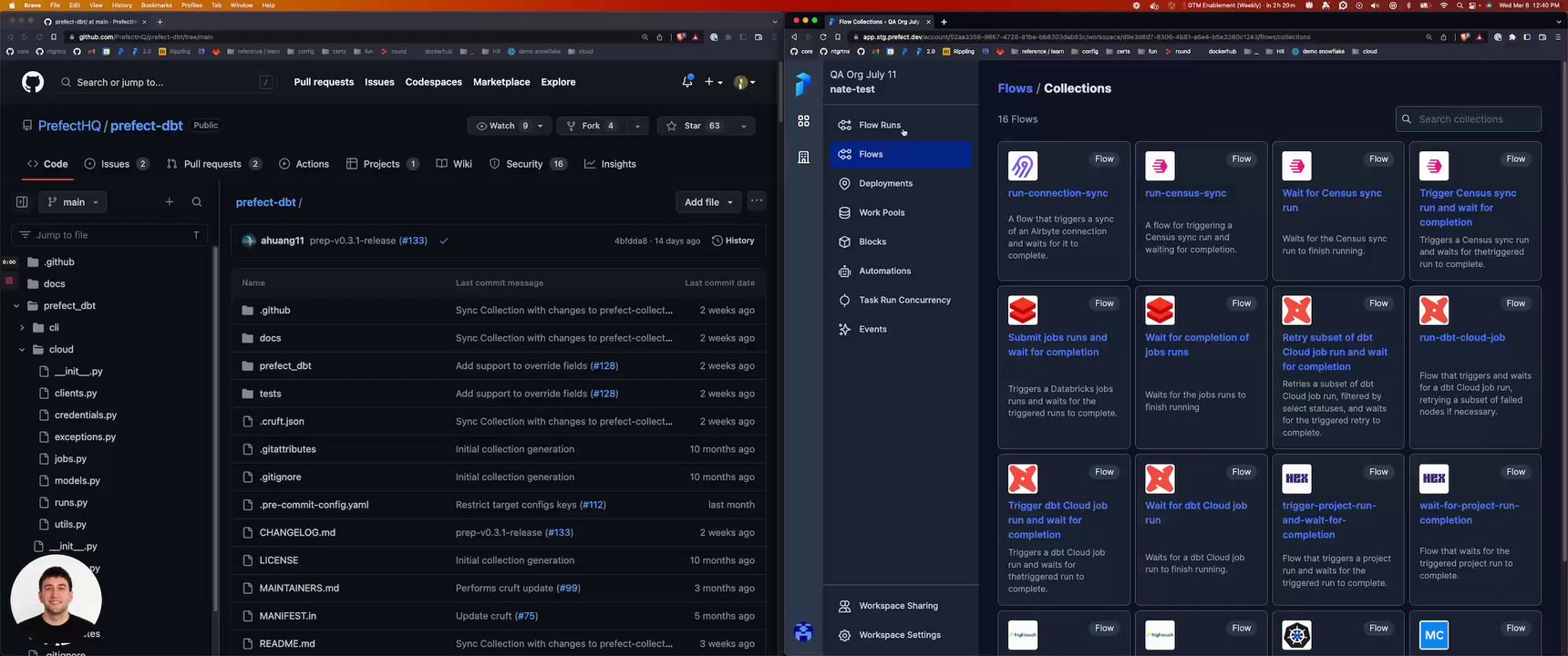Click the Census icon on Wait for Census sync card
The width and height of the screenshot is (1568, 656).
1296,166
